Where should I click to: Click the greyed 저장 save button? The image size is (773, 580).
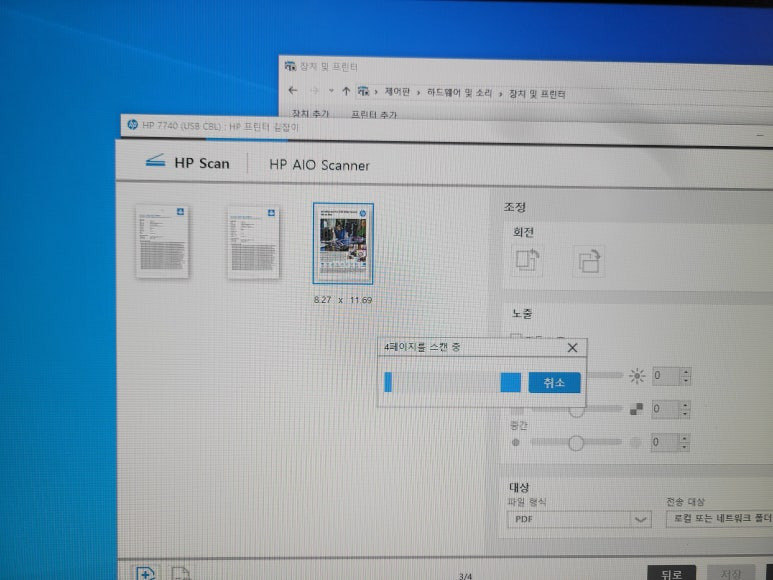click(x=731, y=574)
